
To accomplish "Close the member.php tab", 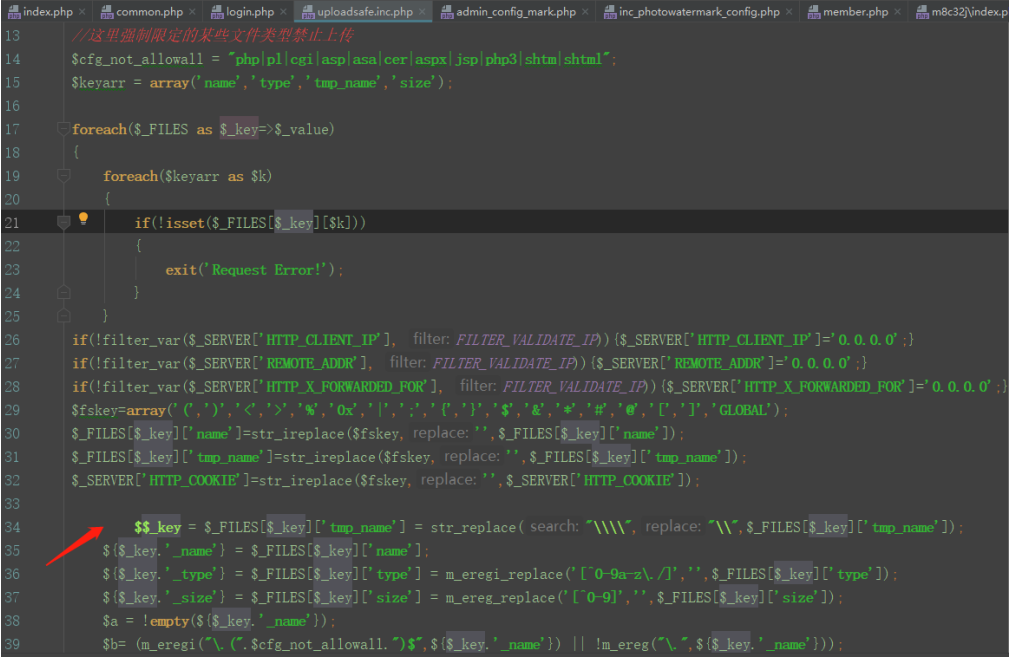I will [x=897, y=12].
